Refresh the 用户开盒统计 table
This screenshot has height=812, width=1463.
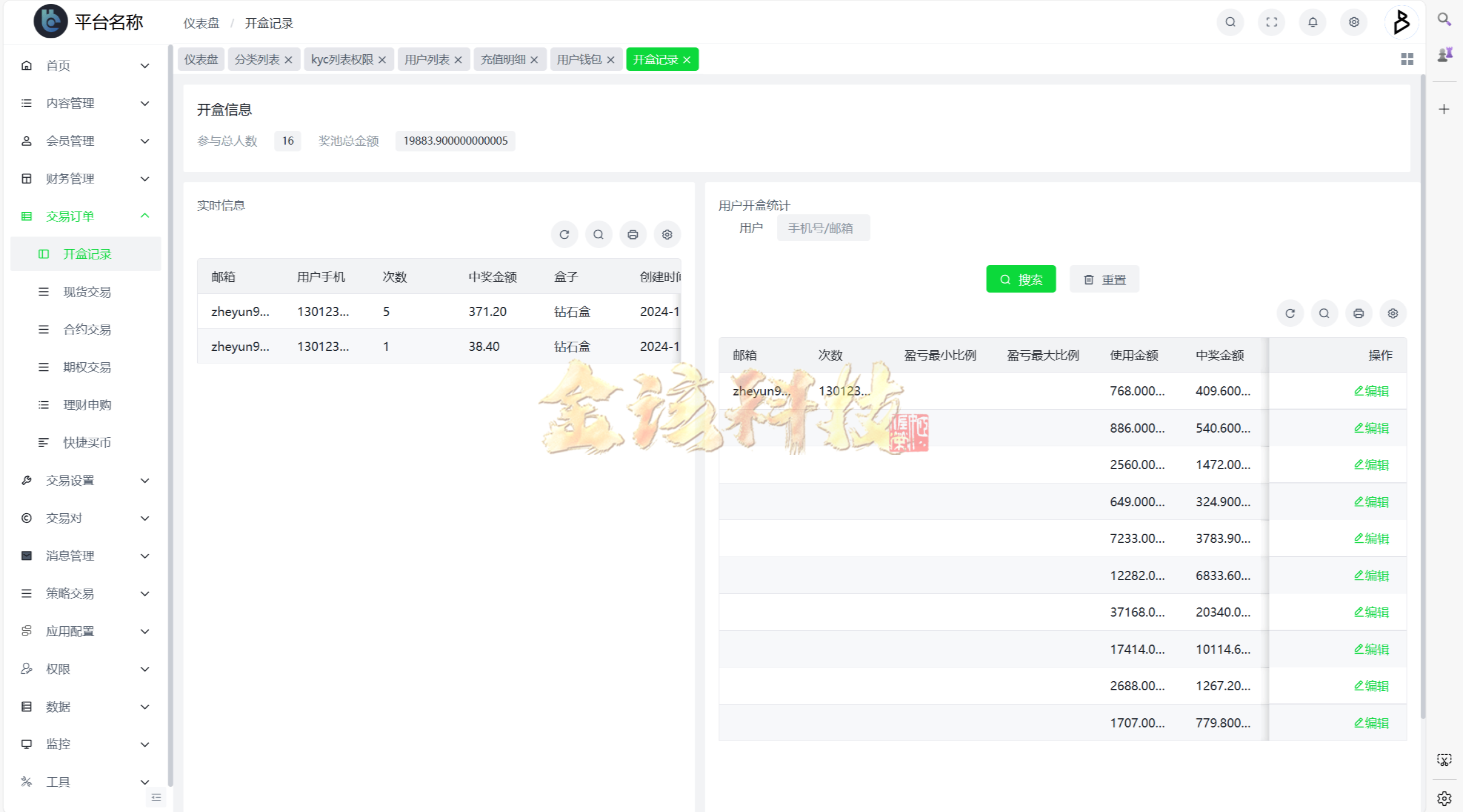1290,313
